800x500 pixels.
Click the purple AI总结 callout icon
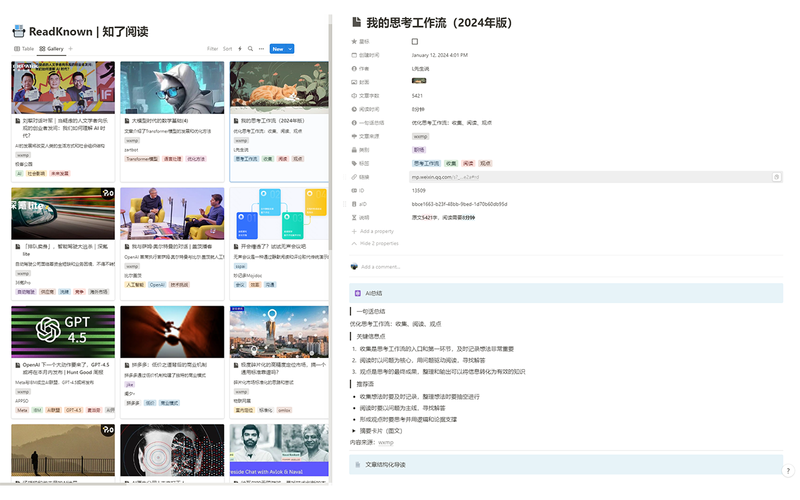pyautogui.click(x=358, y=293)
